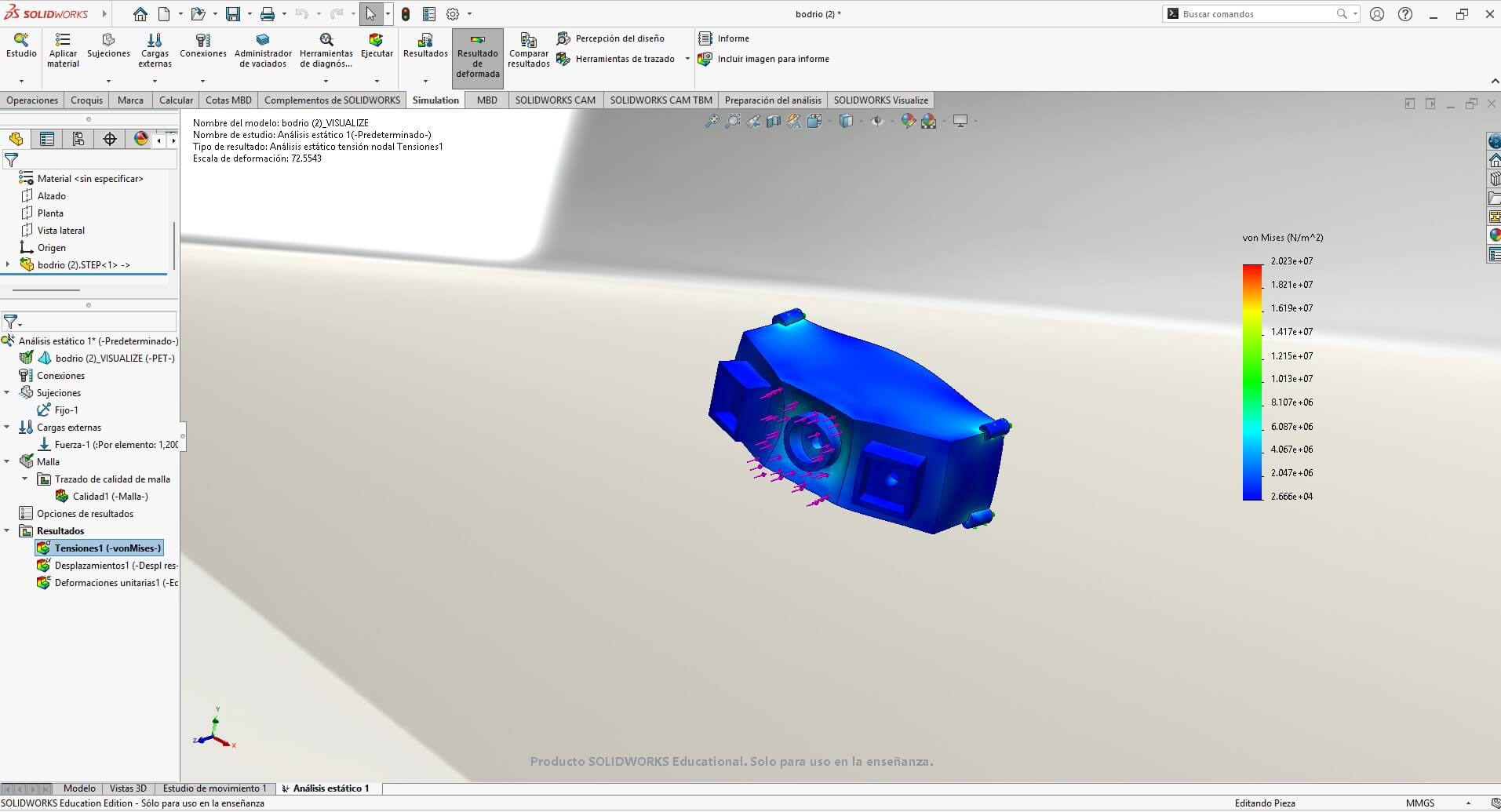The image size is (1501, 812).
Task: Open Herramientas de diagnóstico tool
Action: pos(326,50)
